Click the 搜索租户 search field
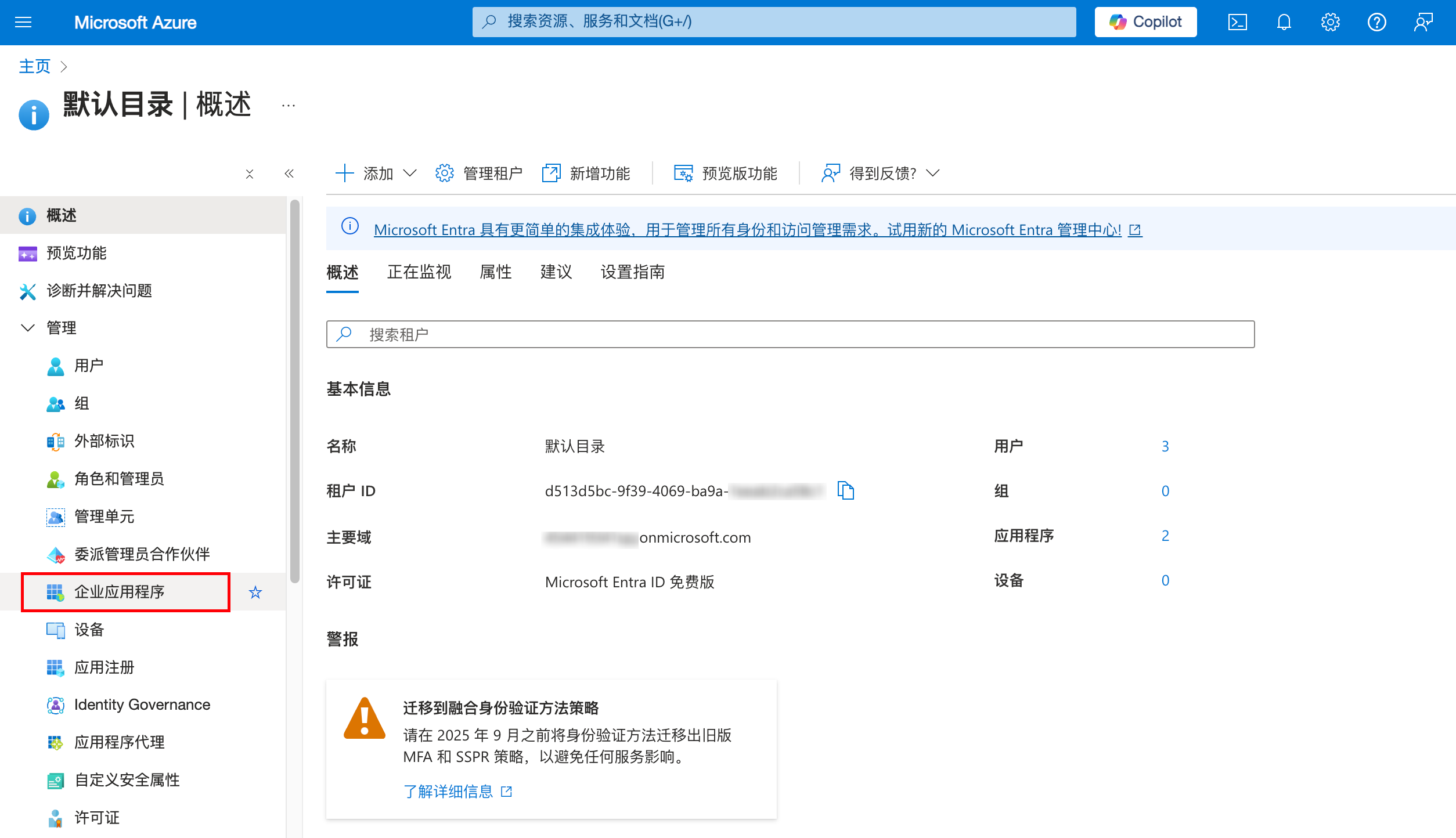 (790, 334)
